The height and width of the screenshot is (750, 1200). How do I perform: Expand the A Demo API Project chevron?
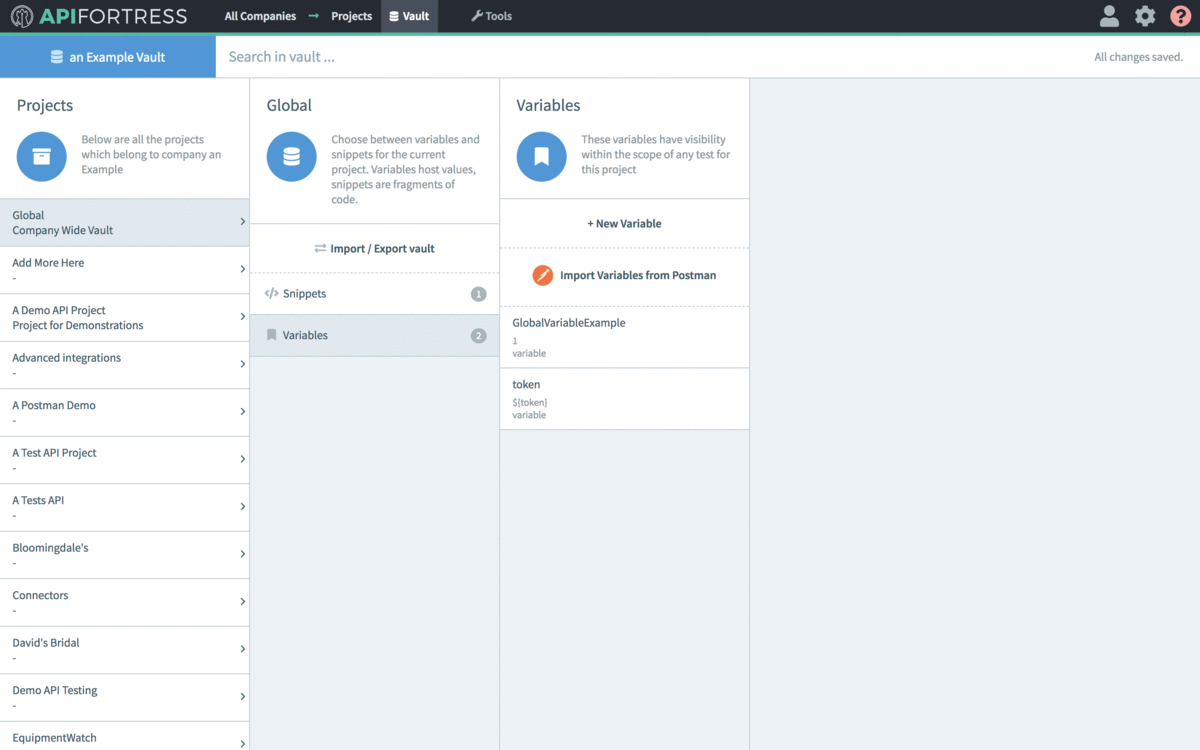242,317
